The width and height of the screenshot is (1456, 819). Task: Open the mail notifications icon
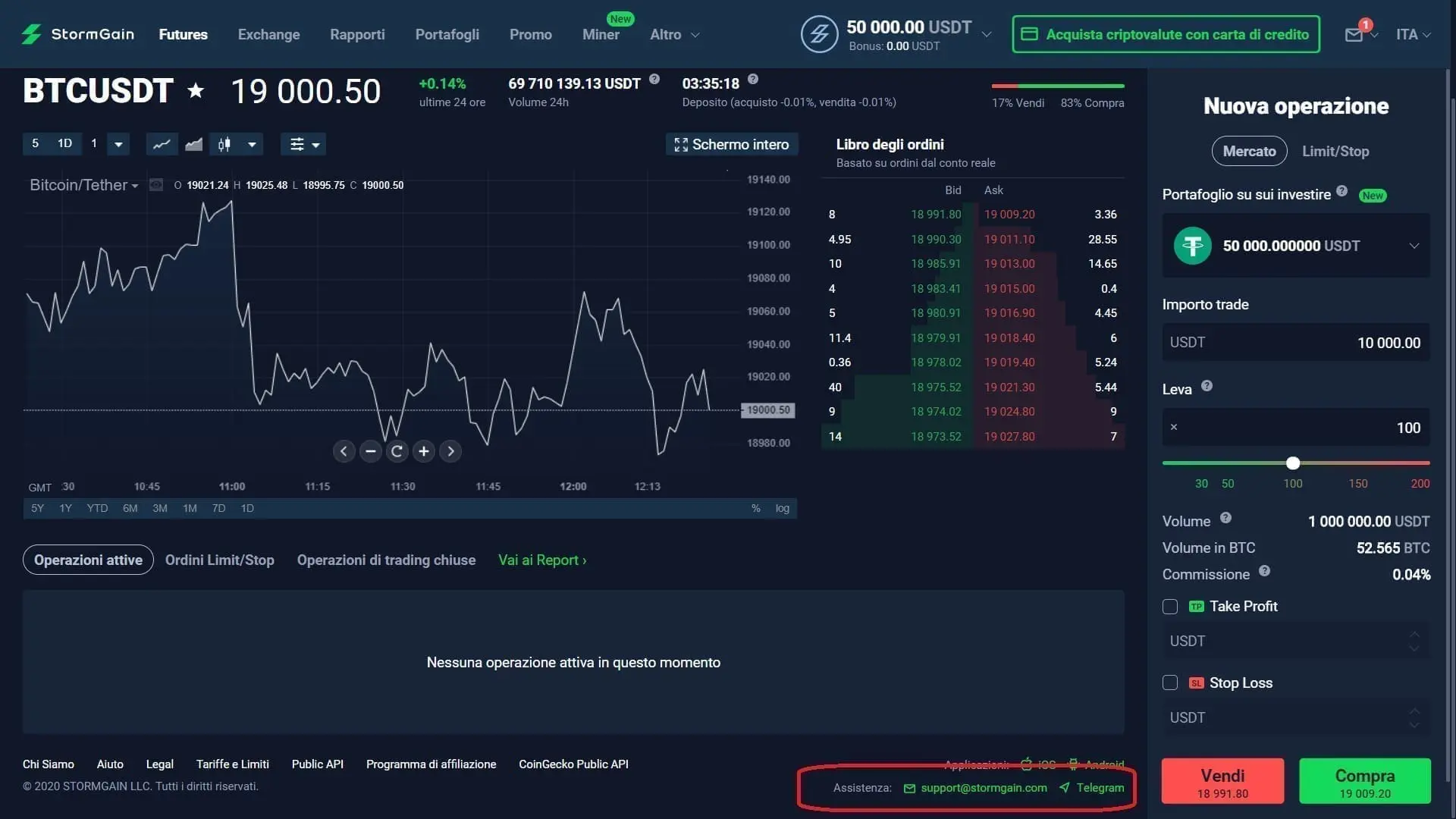pyautogui.click(x=1354, y=34)
